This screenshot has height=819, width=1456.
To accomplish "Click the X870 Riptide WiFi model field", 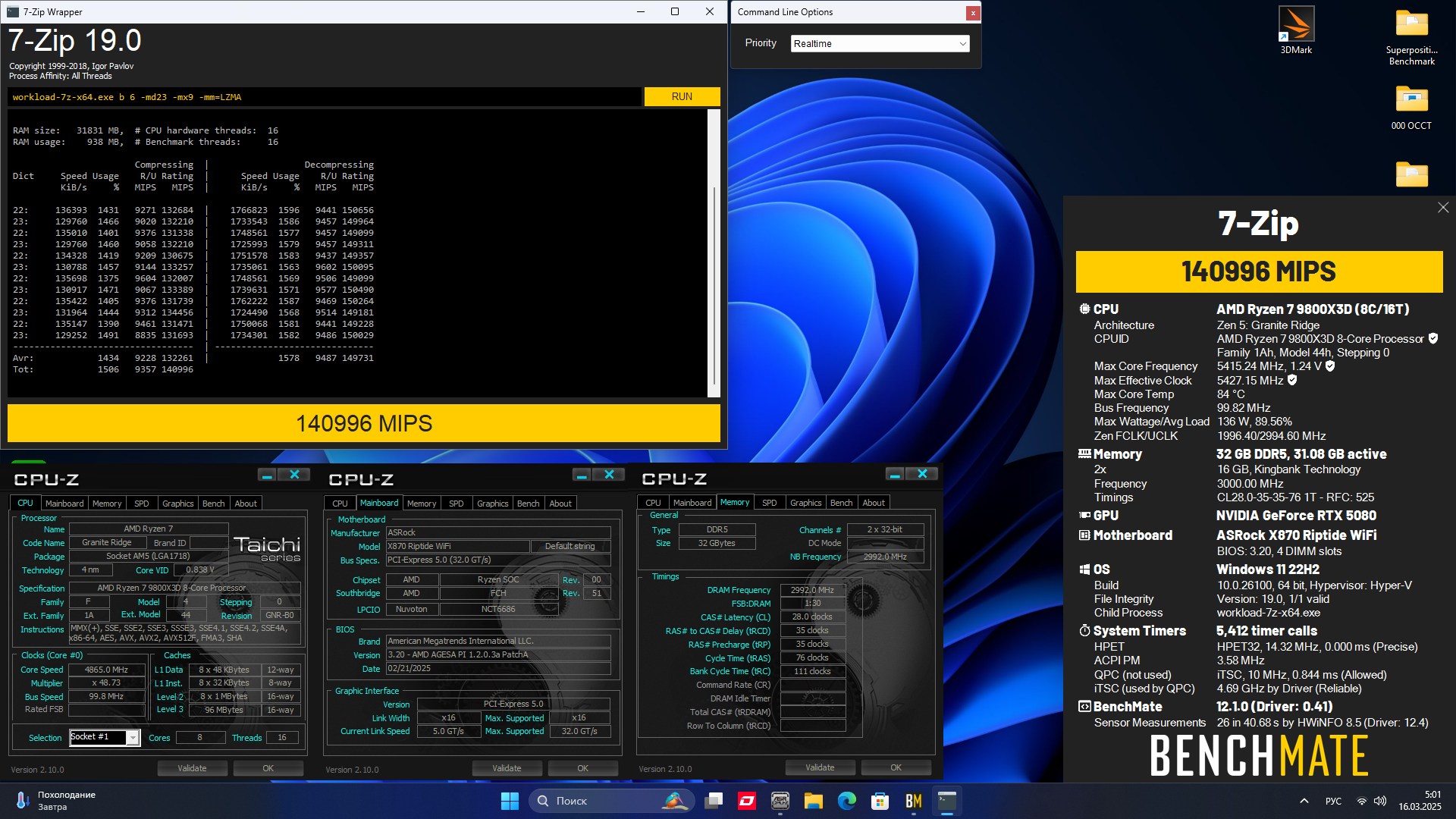I will [x=458, y=546].
